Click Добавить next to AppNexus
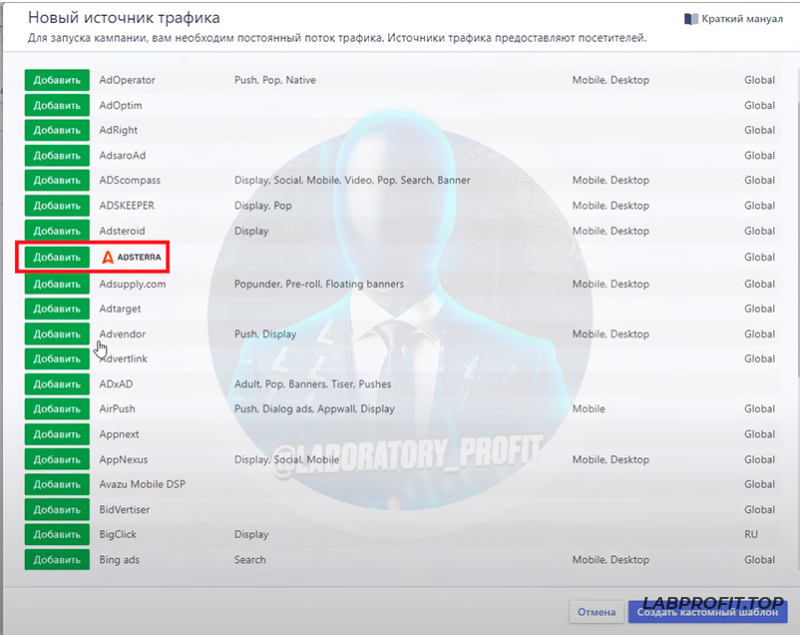Screen dimensions: 800x635 [57, 460]
